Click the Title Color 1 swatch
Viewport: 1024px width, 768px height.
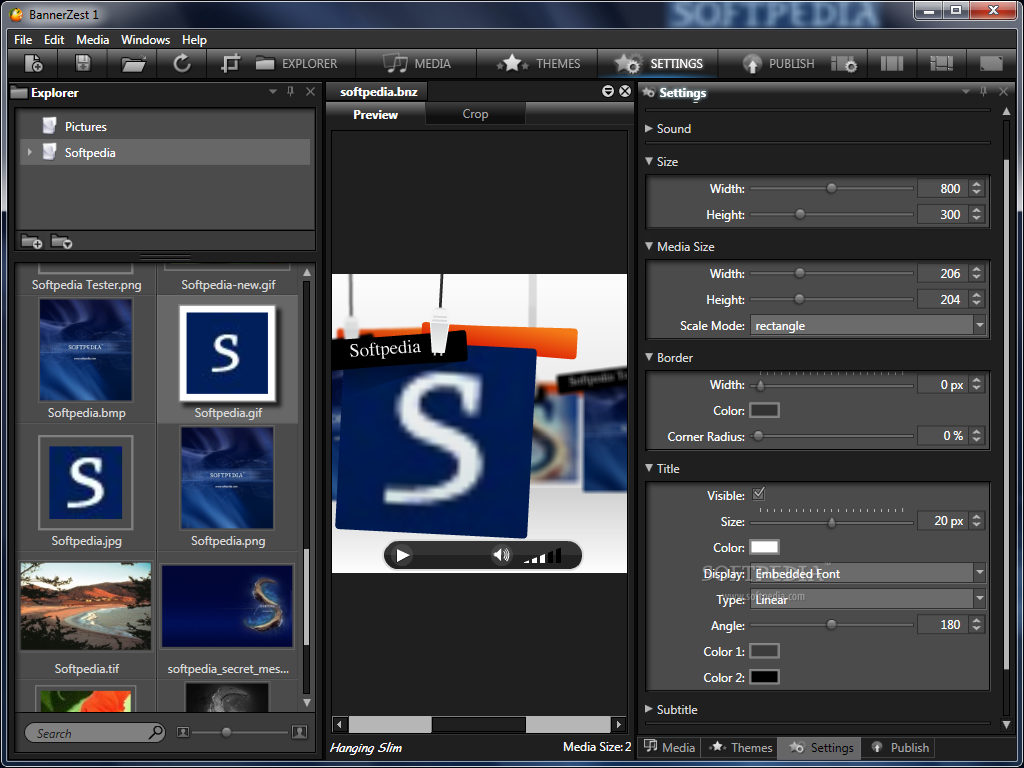pyautogui.click(x=764, y=651)
